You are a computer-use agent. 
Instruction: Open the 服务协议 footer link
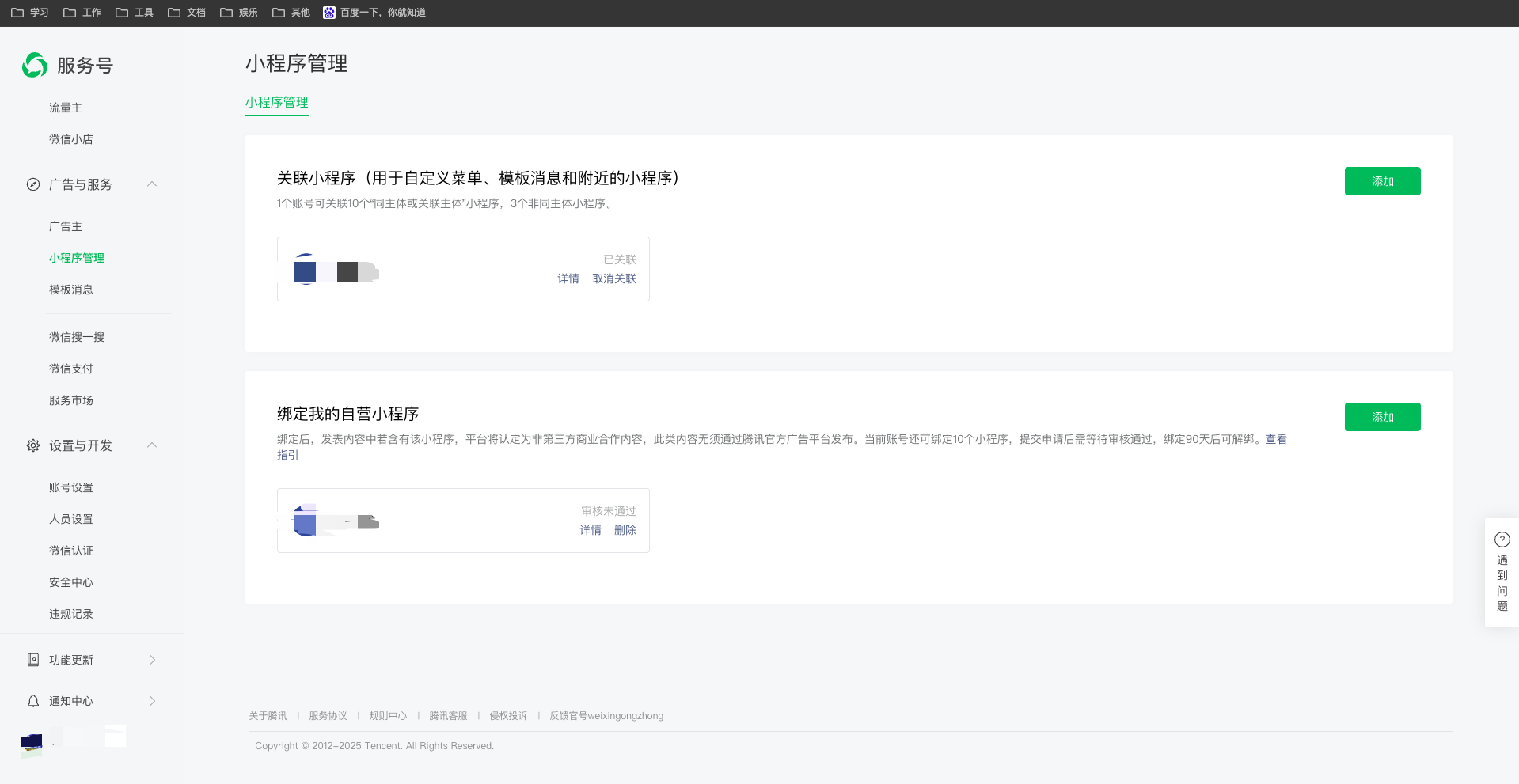point(328,716)
